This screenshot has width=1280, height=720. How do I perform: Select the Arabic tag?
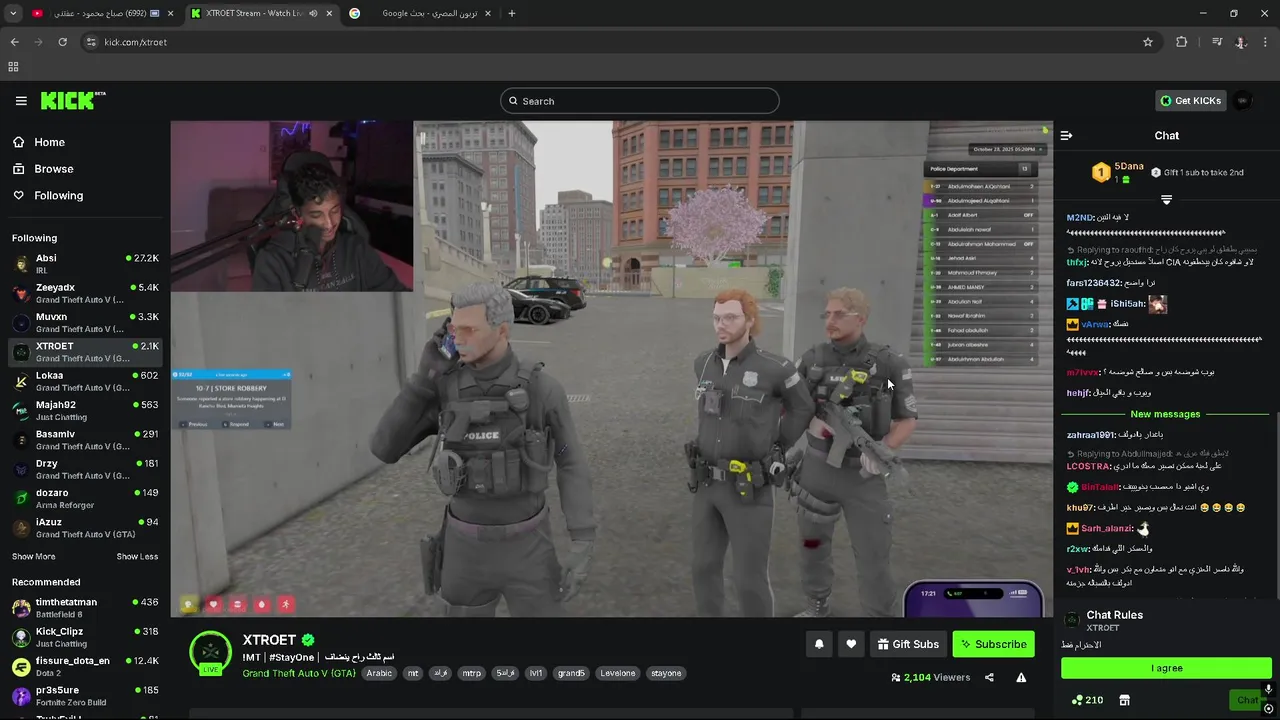pos(379,673)
